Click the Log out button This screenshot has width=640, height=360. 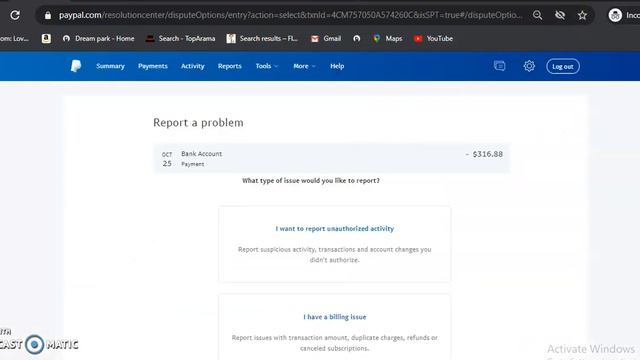(563, 67)
